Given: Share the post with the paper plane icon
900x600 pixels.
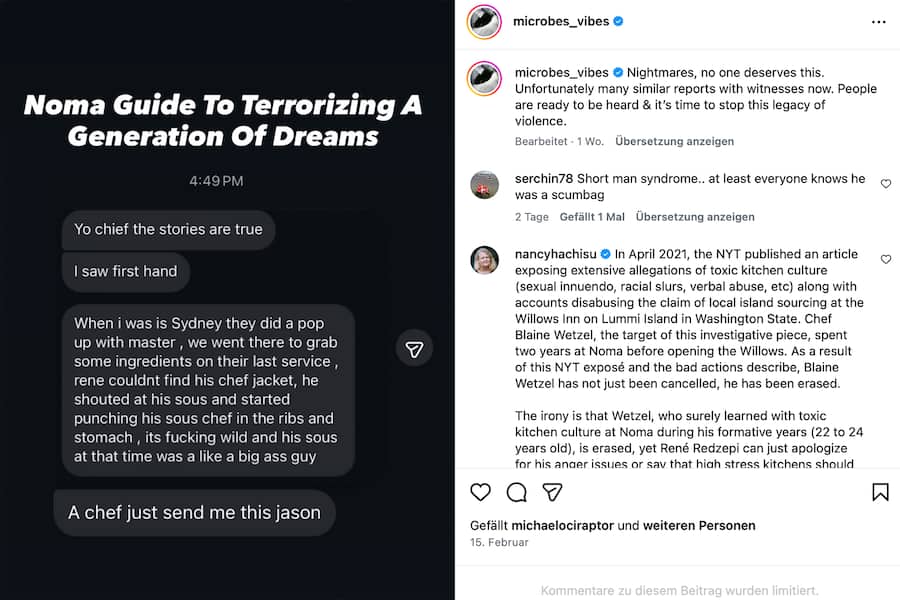Looking at the screenshot, I should 552,492.
